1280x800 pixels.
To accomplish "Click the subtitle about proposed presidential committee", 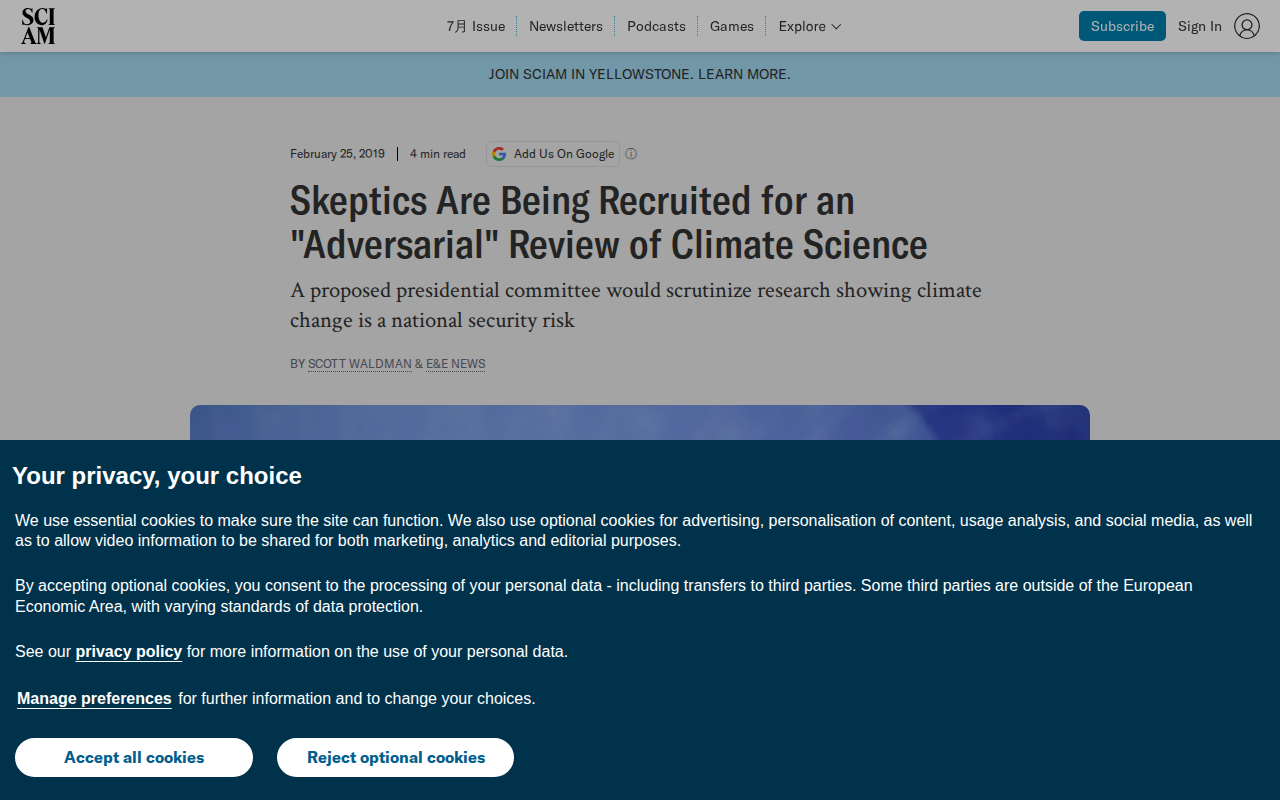I will click(636, 305).
